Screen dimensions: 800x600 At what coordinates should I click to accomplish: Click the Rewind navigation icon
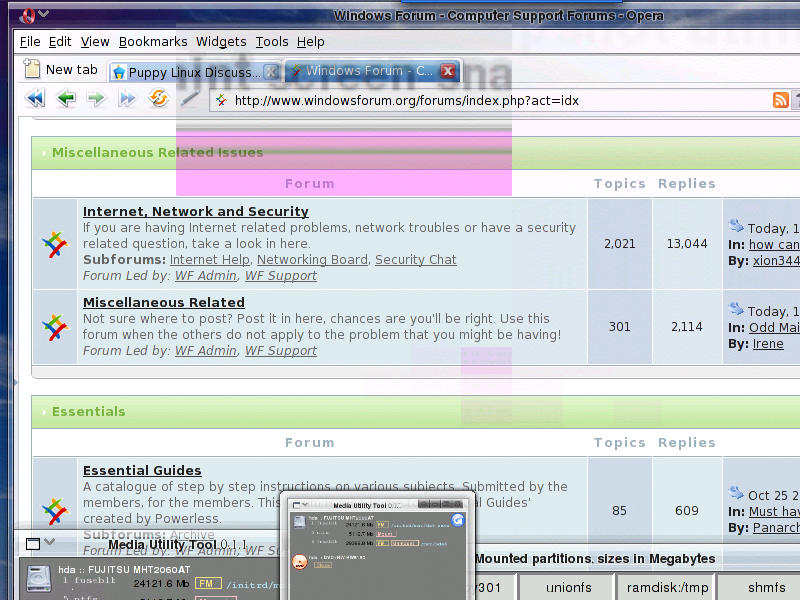coord(35,98)
